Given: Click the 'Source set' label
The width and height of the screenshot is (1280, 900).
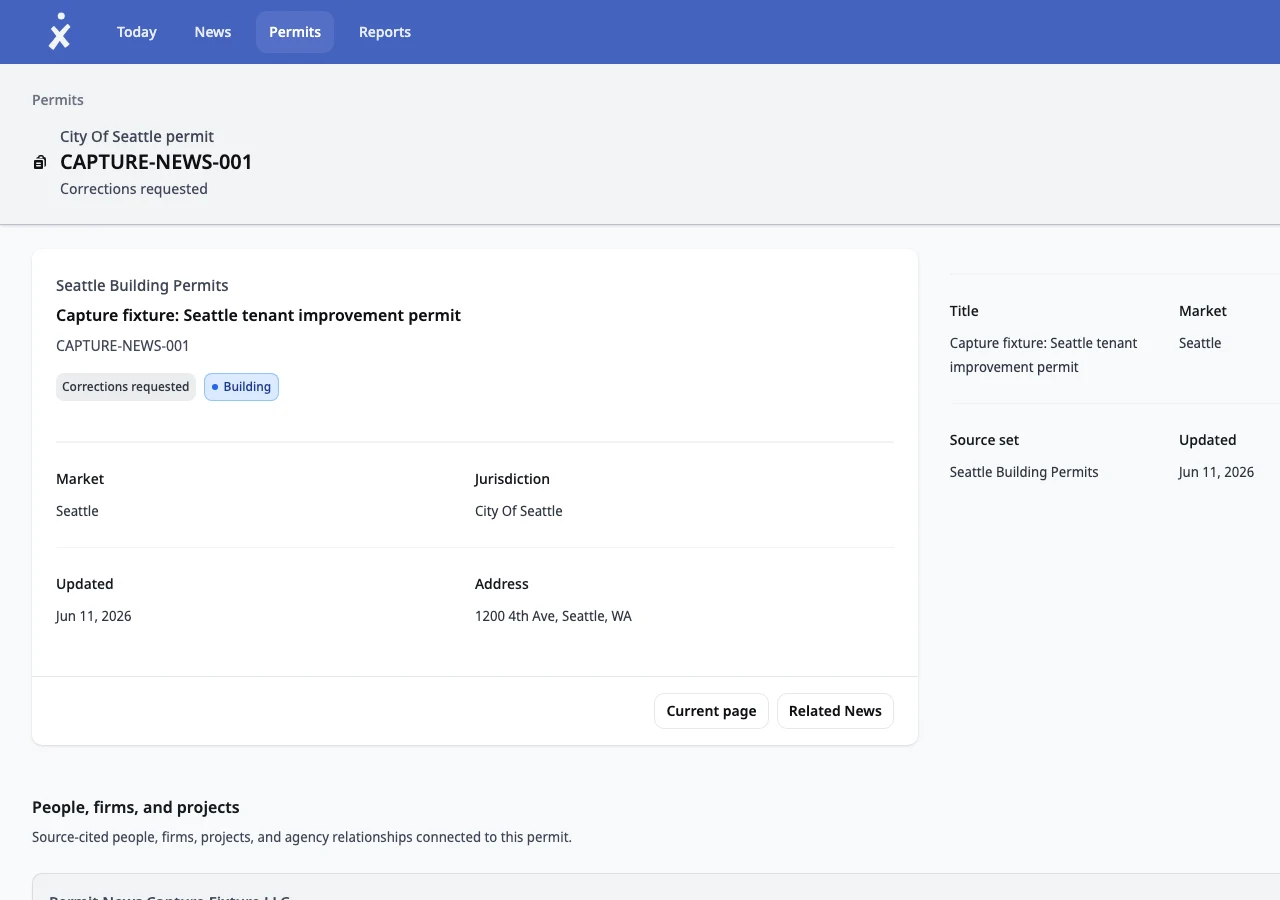Looking at the screenshot, I should tap(984, 440).
